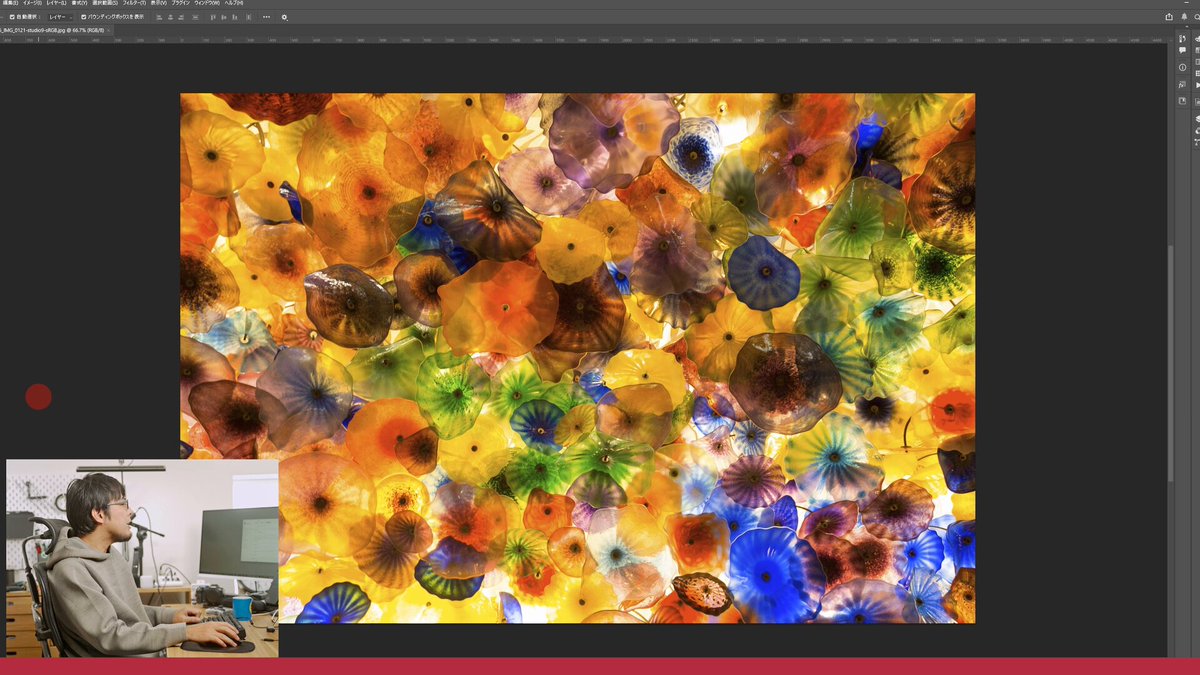Open the Info panel icon
This screenshot has width=1200, height=675.
point(1183,67)
